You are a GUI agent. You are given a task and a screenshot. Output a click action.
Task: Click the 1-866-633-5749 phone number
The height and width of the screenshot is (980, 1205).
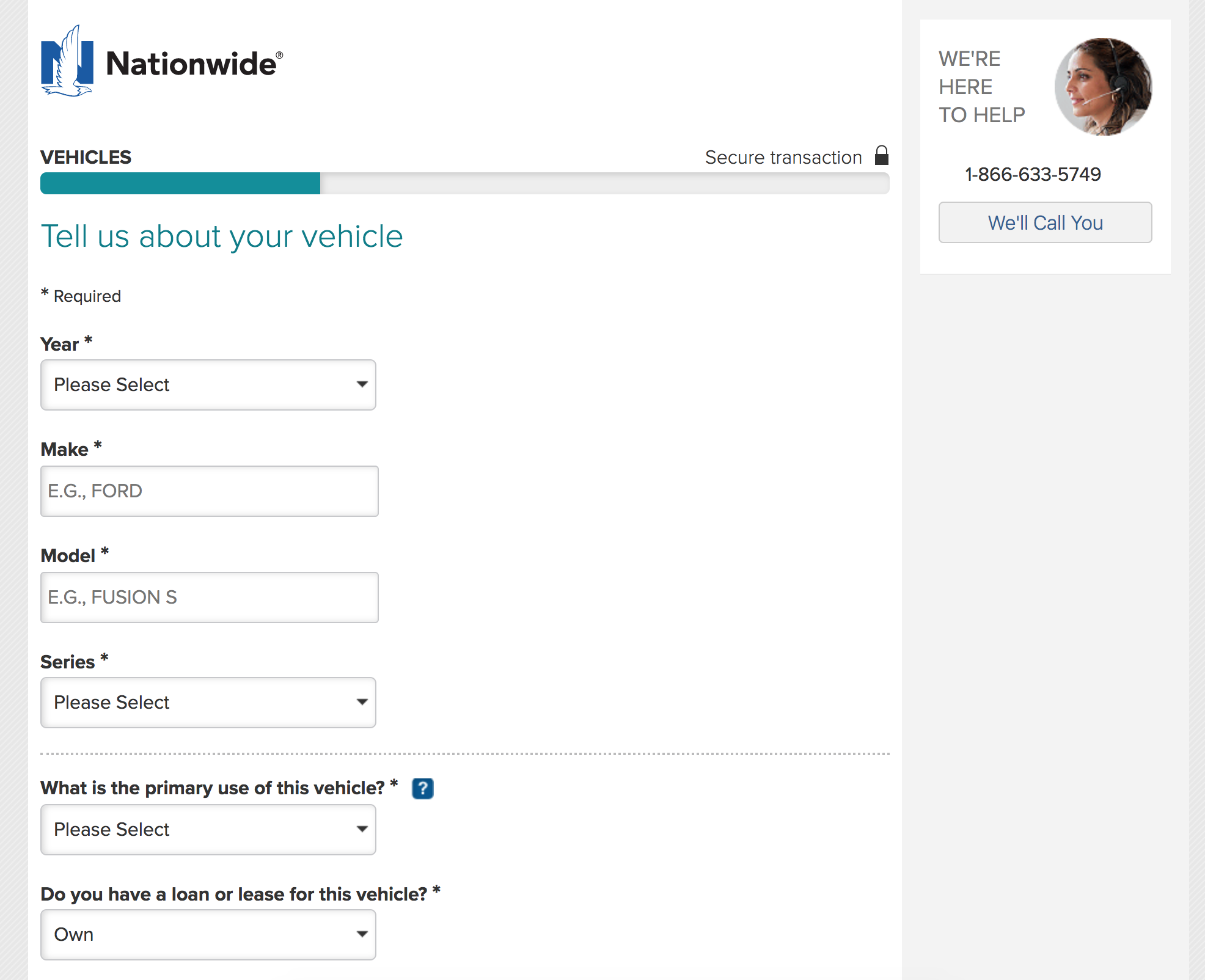(1033, 175)
